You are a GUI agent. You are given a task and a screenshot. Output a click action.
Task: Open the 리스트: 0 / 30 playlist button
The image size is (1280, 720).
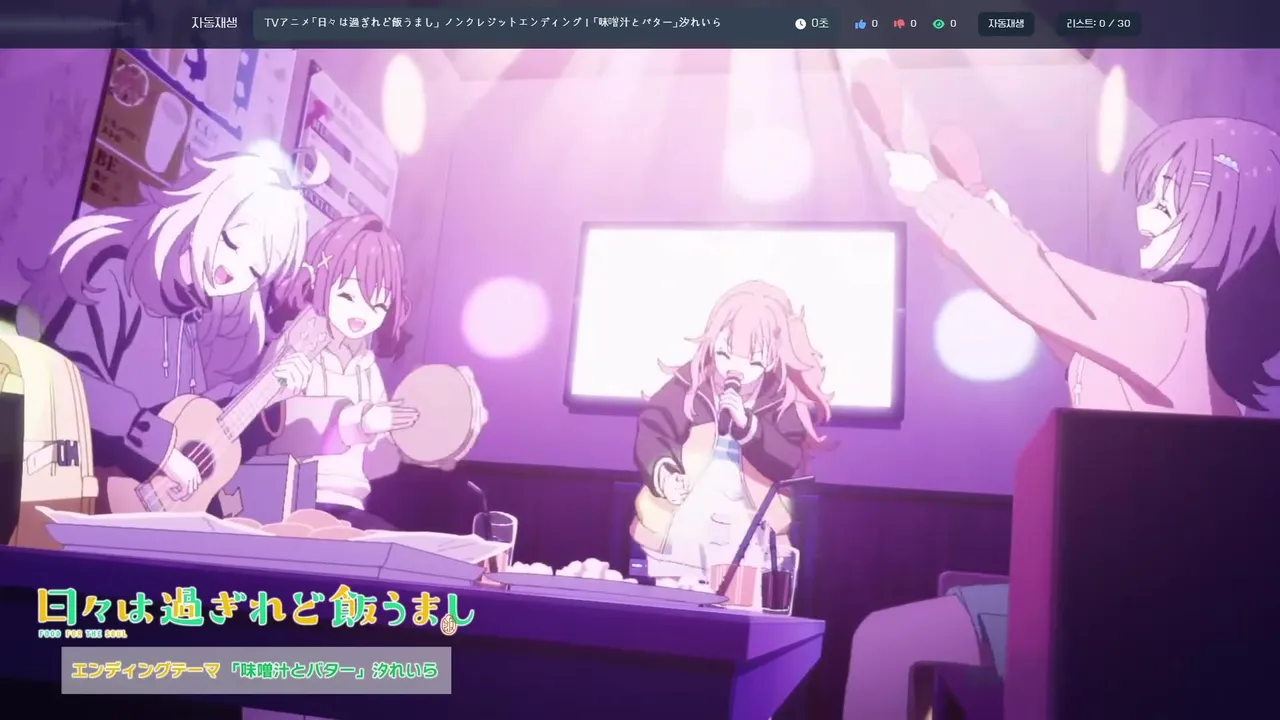[1098, 23]
